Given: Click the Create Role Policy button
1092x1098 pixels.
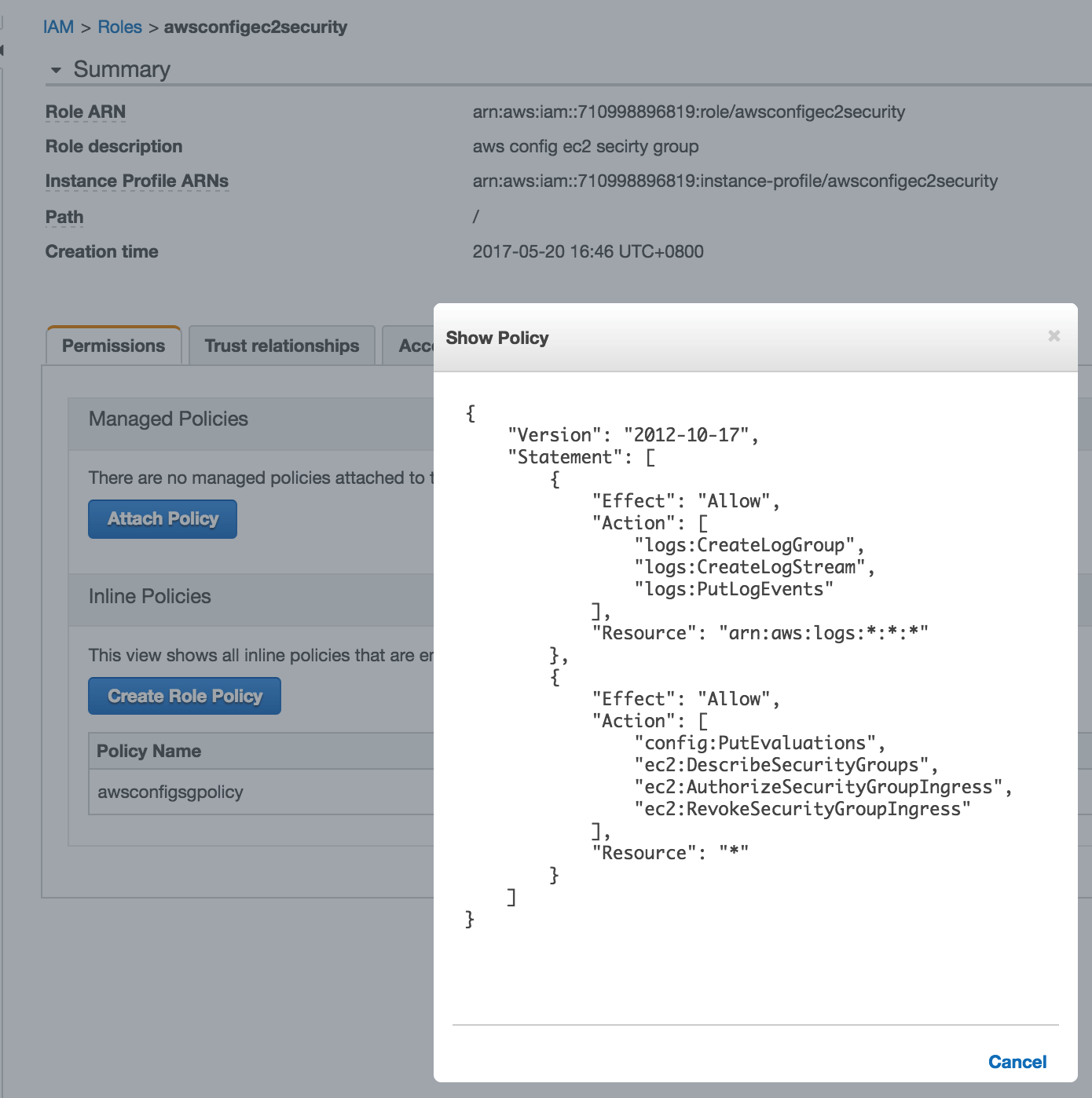Looking at the screenshot, I should tap(185, 696).
